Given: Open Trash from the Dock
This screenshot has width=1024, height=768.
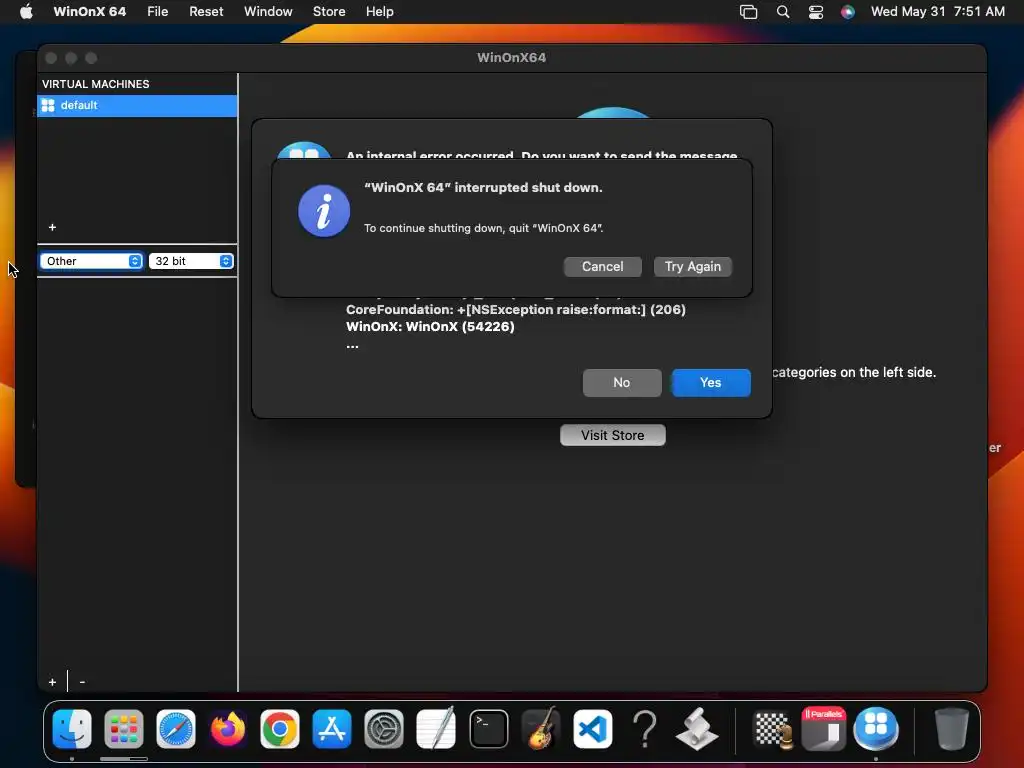Looking at the screenshot, I should click(x=951, y=729).
